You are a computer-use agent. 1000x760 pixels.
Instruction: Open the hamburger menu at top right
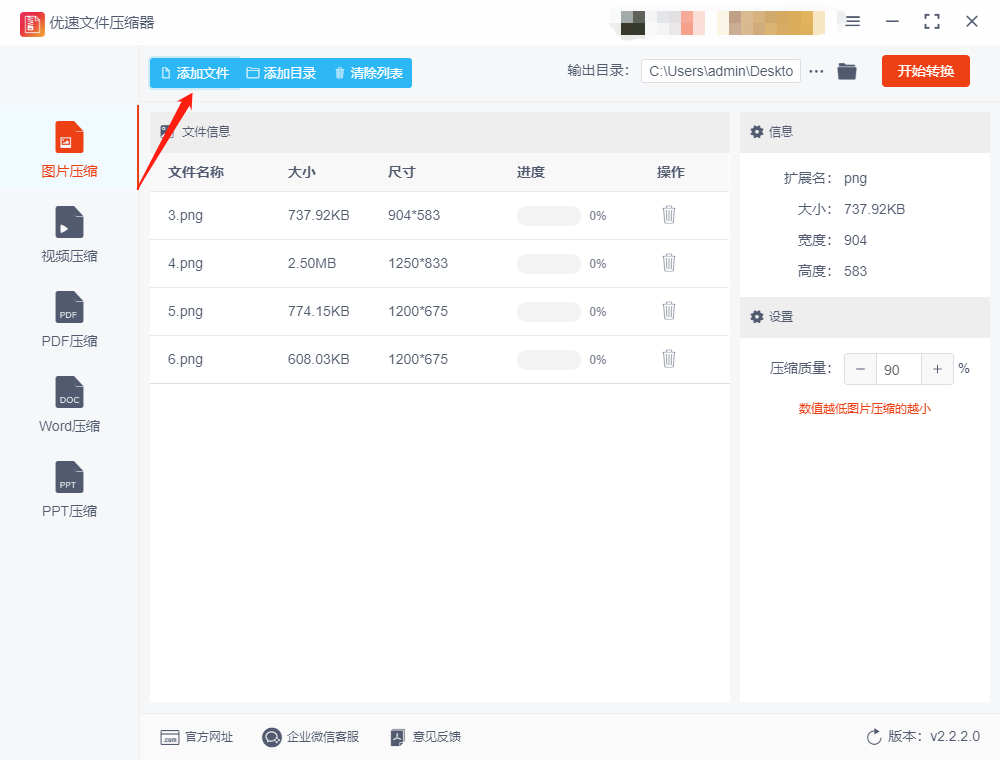(x=855, y=21)
